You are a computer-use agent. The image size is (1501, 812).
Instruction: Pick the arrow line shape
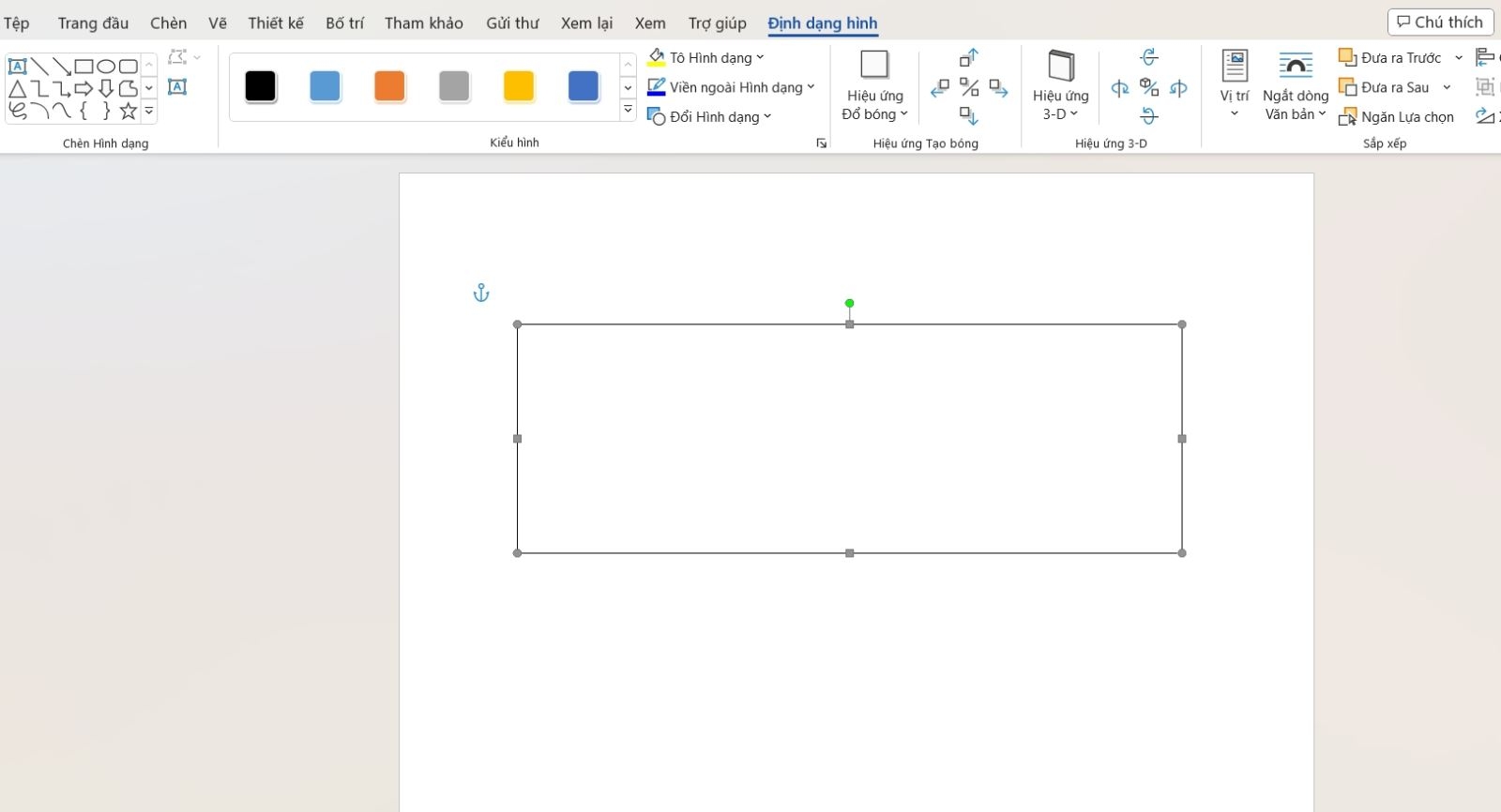(62, 67)
